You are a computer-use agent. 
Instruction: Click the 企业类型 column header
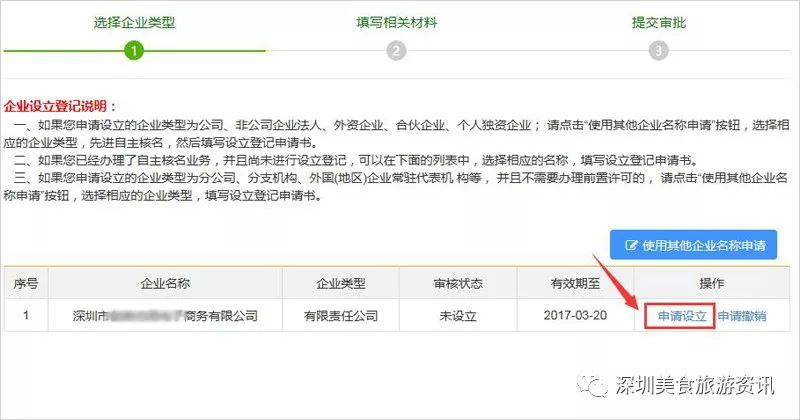(x=340, y=283)
